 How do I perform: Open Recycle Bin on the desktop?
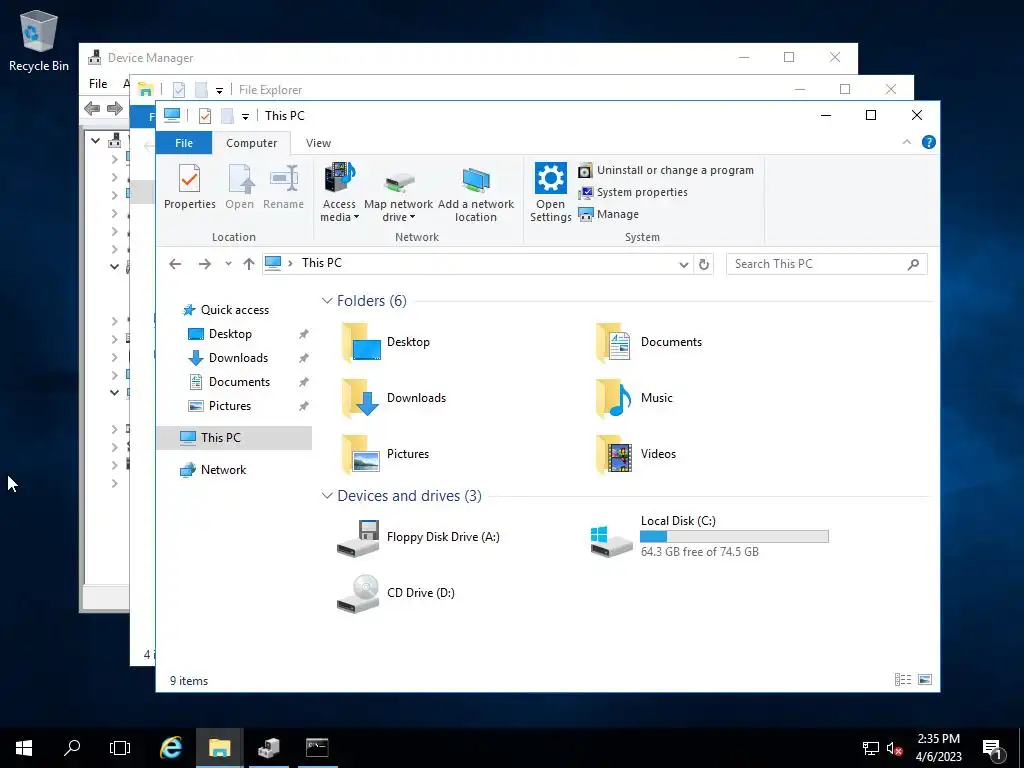click(39, 40)
